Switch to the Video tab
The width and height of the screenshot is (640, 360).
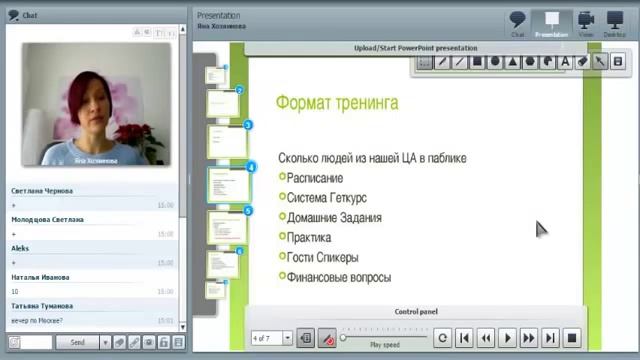586,24
